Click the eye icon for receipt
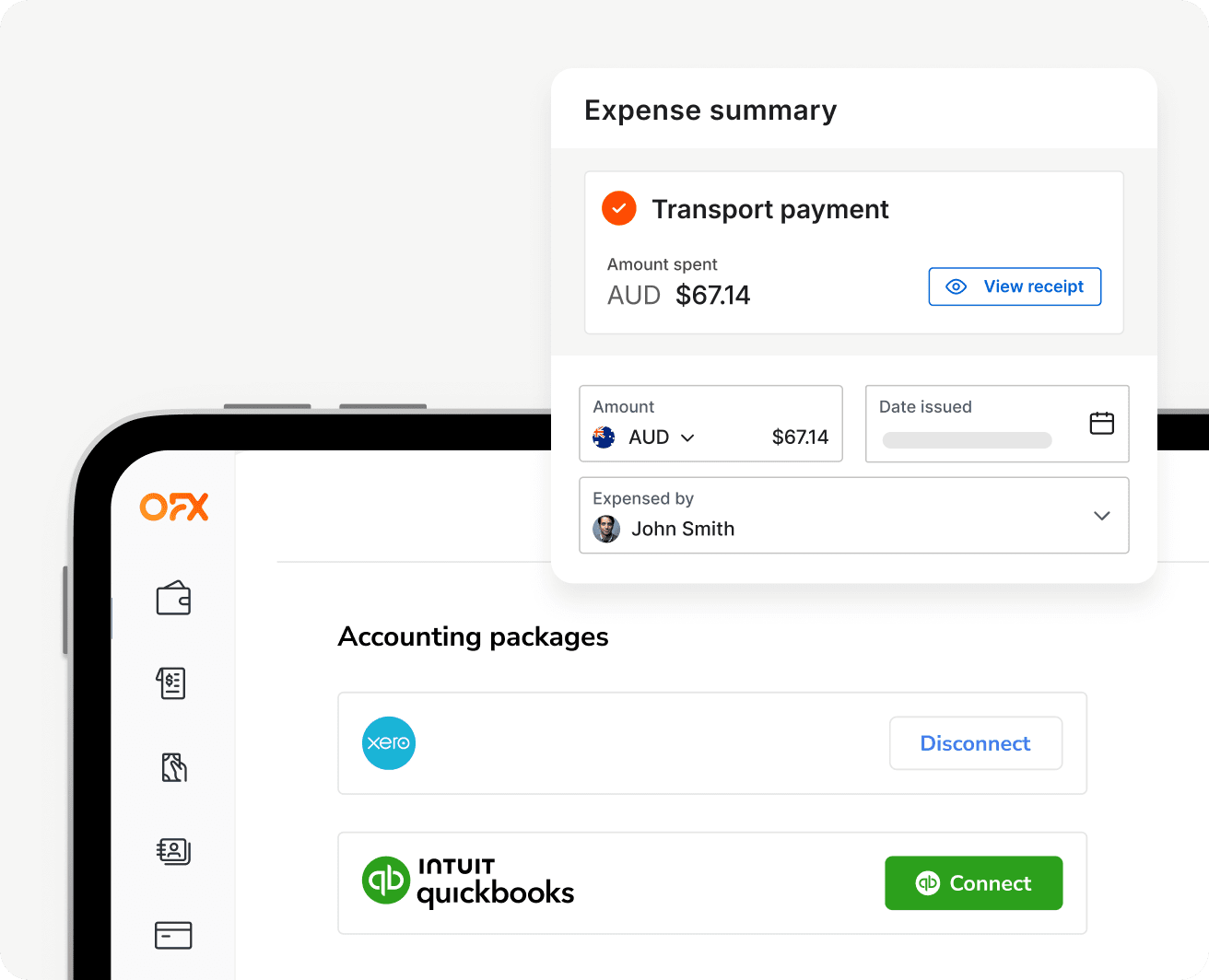 click(957, 286)
